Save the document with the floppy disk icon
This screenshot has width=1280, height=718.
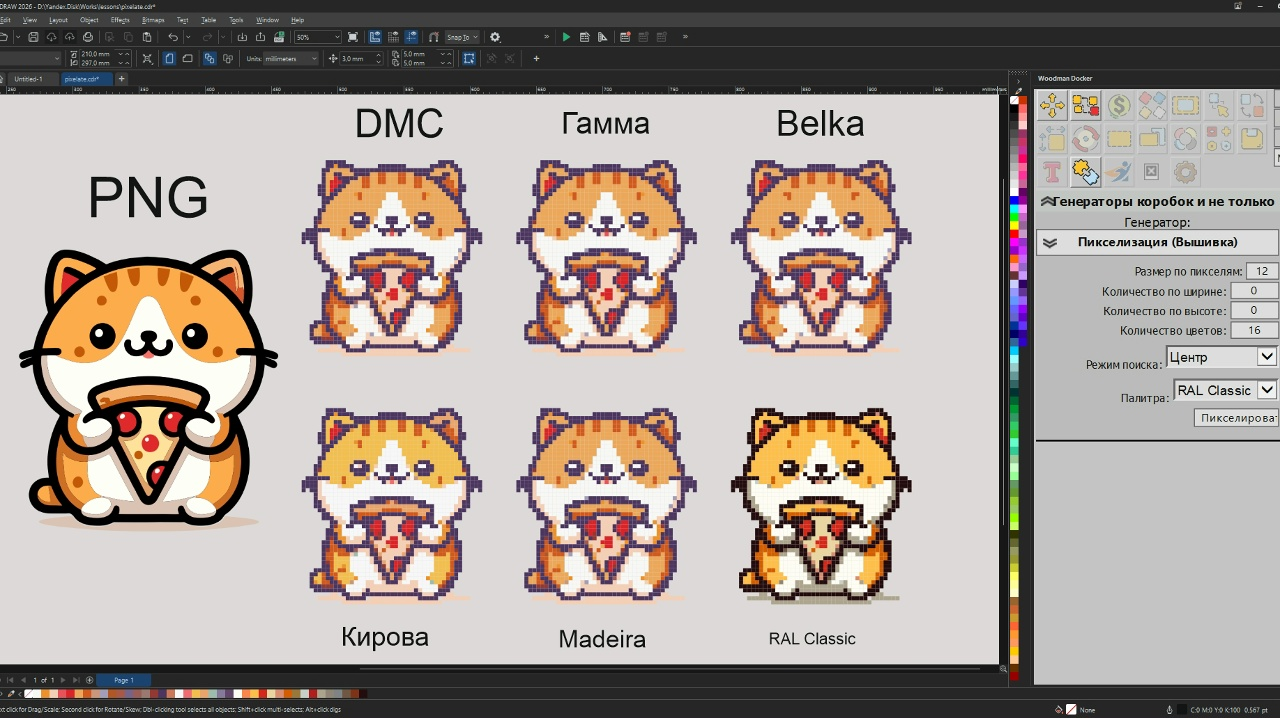pyautogui.click(x=33, y=37)
